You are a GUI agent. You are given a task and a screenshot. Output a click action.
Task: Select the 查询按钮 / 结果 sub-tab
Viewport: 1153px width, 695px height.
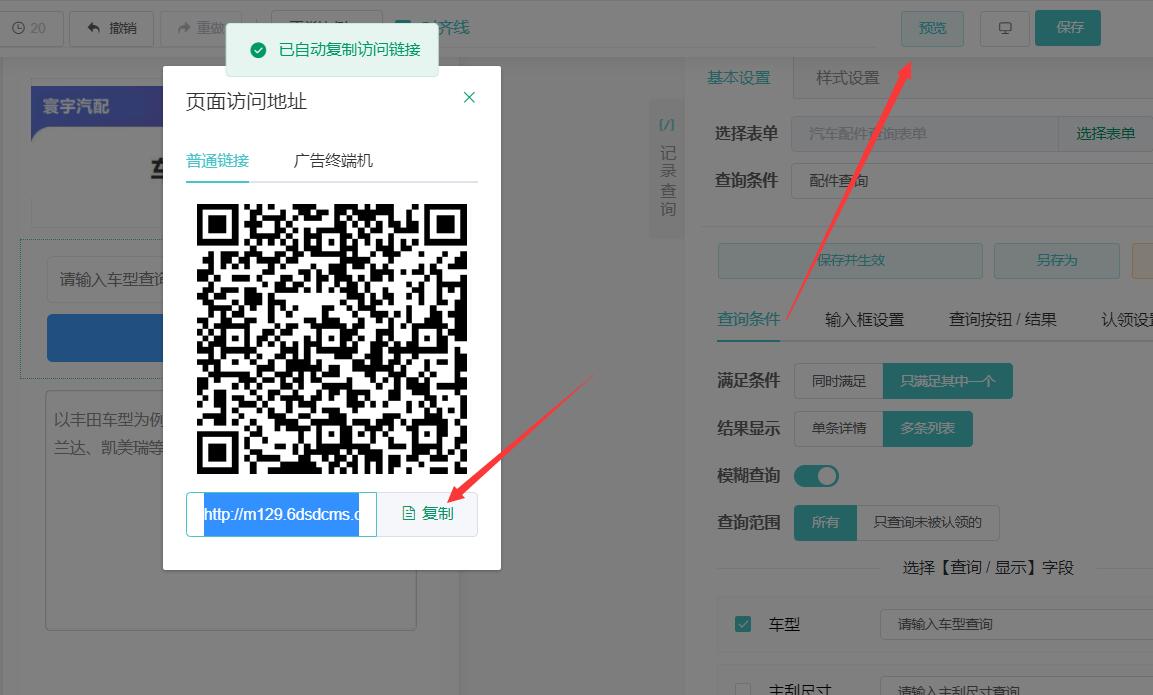[x=1002, y=319]
